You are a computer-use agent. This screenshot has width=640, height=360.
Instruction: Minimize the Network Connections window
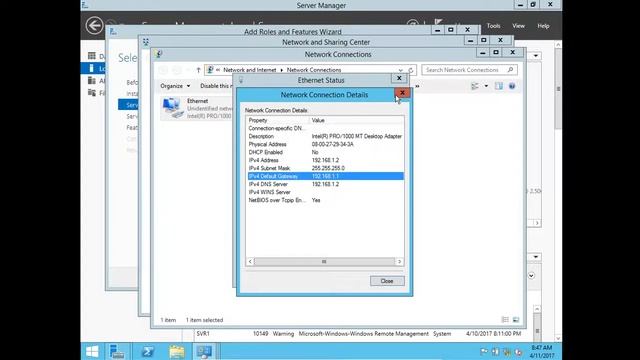tap(483, 53)
